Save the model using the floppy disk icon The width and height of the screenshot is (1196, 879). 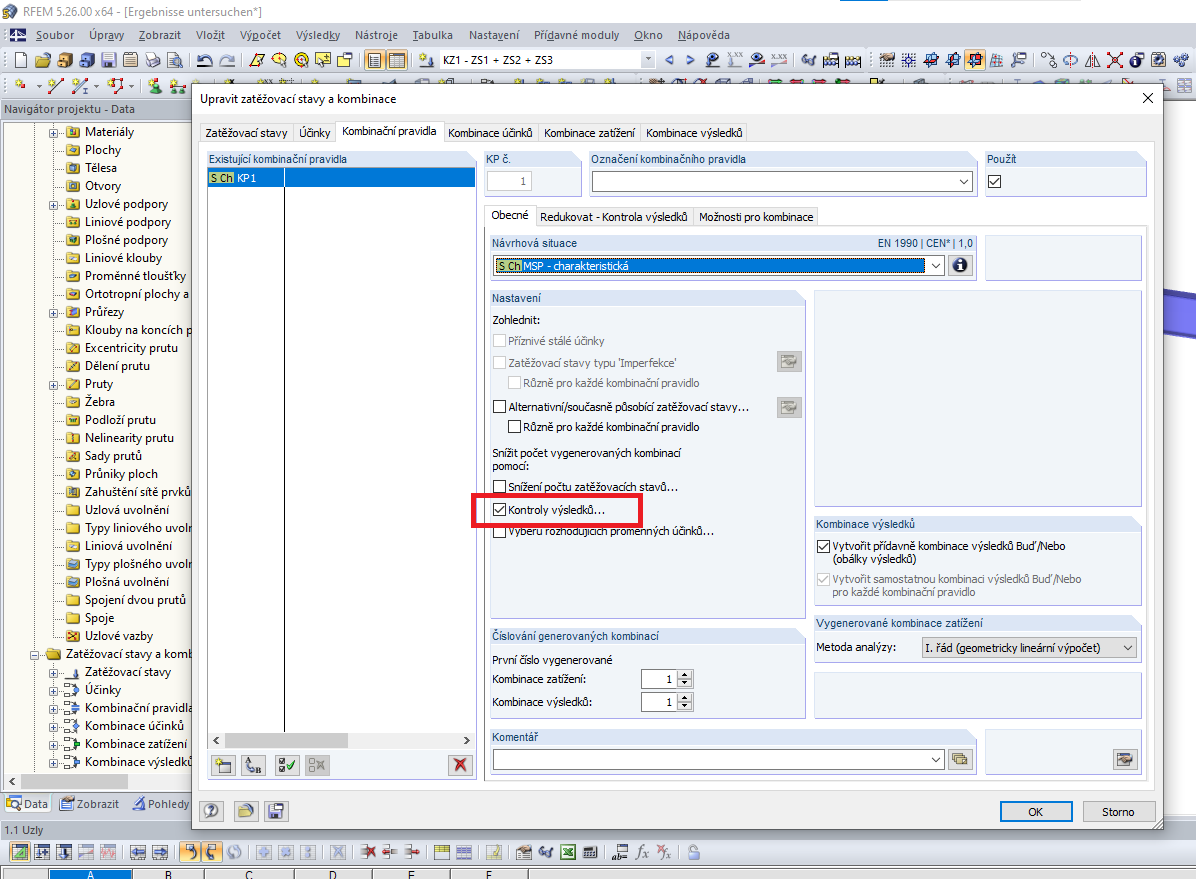click(x=109, y=60)
